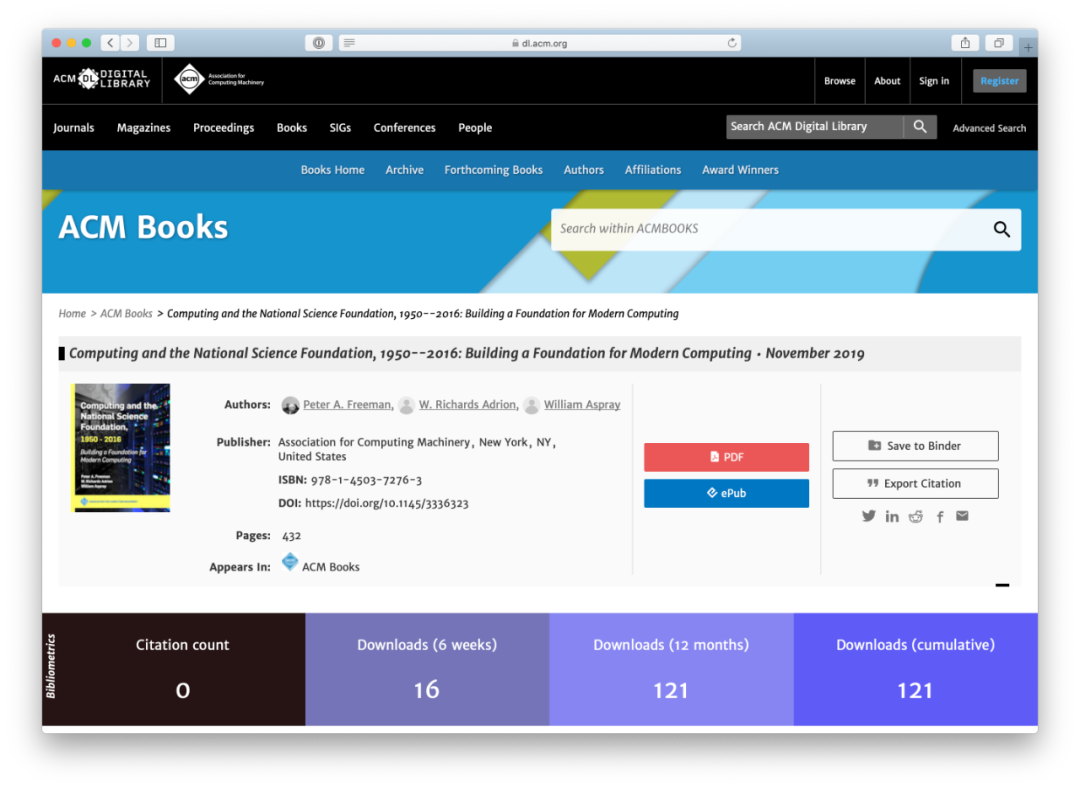Click the magnifier in the ACM Digital Library search
Image resolution: width=1080 pixels, height=789 pixels.
click(920, 127)
